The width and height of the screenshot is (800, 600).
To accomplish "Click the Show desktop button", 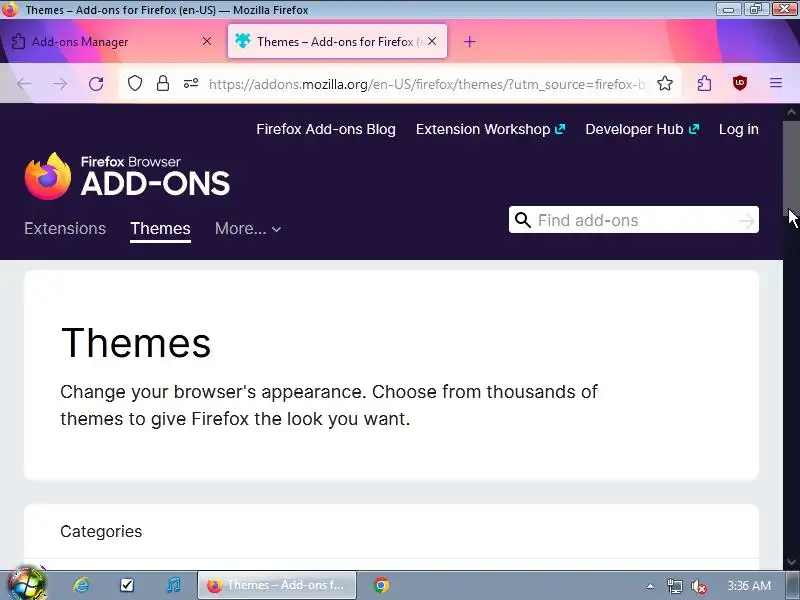I will click(792, 585).
